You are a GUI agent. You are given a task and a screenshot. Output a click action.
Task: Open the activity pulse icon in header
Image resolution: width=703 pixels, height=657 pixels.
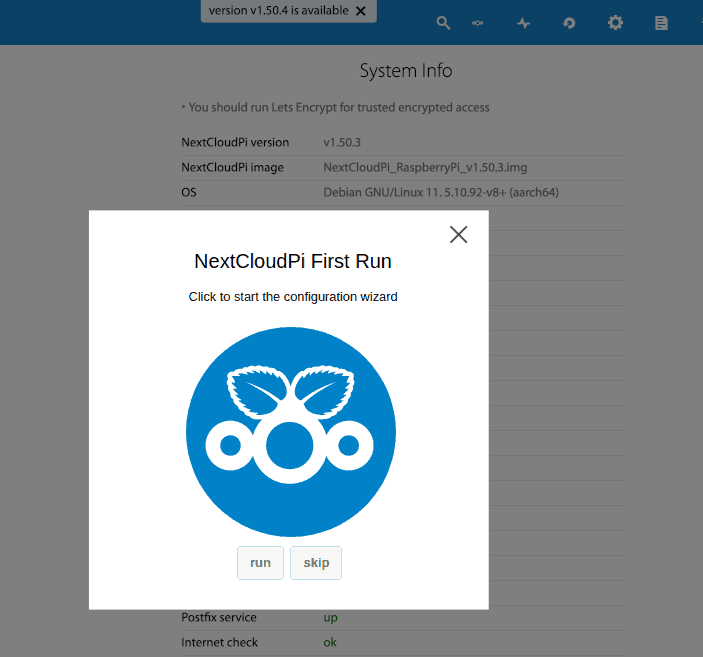(523, 23)
